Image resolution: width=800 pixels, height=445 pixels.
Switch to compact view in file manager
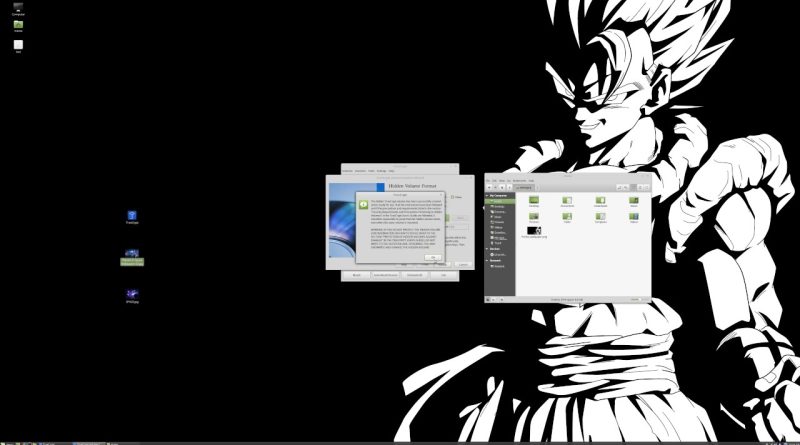coord(647,187)
